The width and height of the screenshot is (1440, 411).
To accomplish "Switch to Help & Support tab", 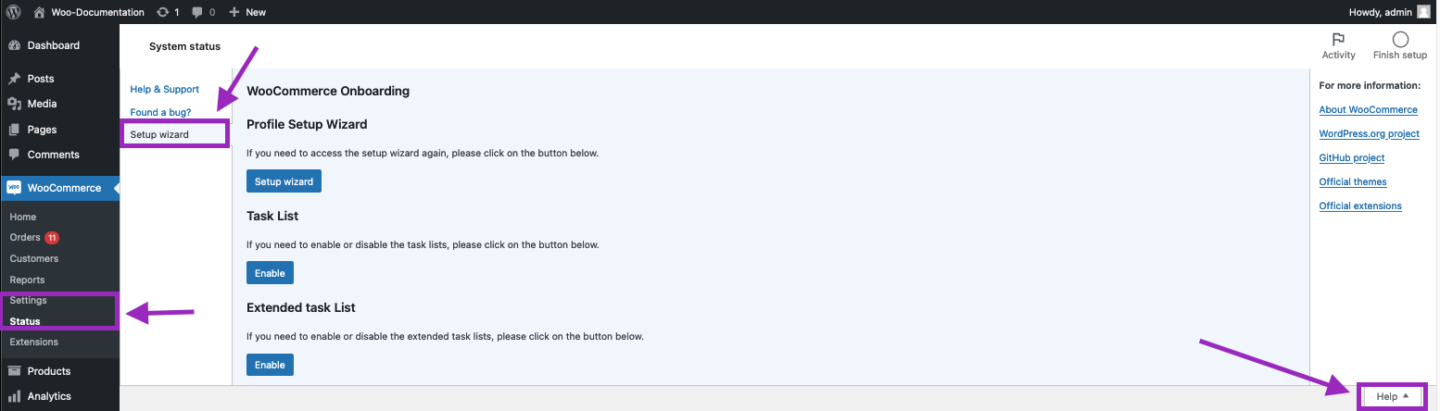I will point(165,90).
